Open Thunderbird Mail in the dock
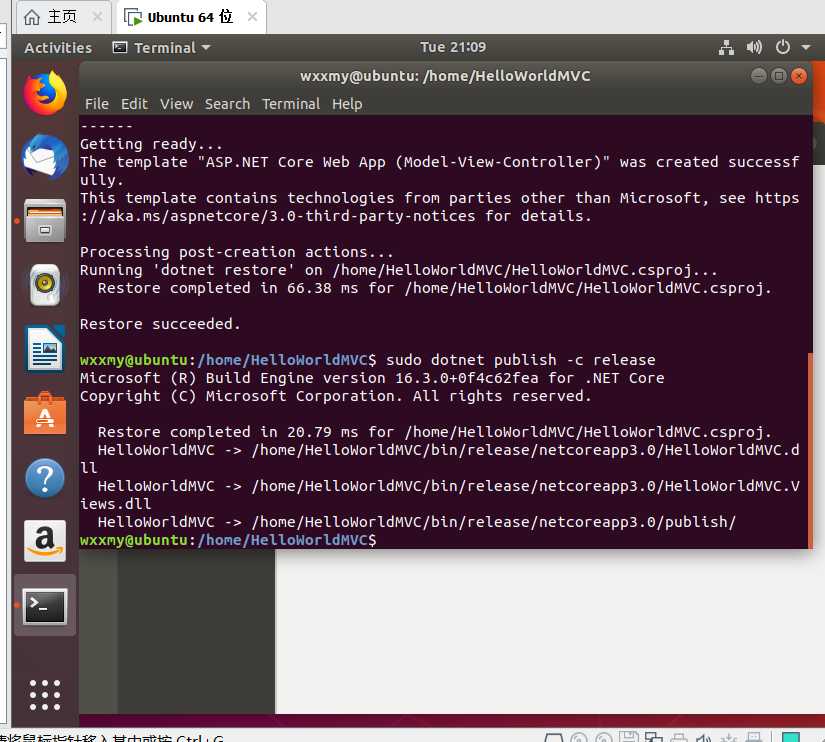The image size is (825, 742). pos(45,157)
